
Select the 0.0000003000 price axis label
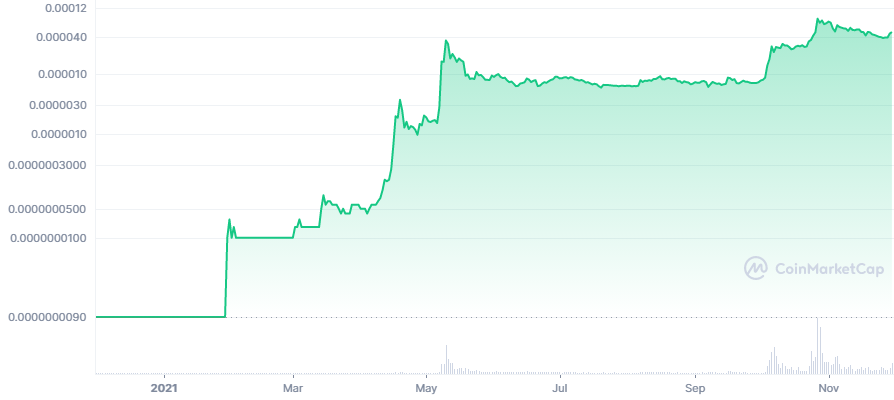coord(51,165)
